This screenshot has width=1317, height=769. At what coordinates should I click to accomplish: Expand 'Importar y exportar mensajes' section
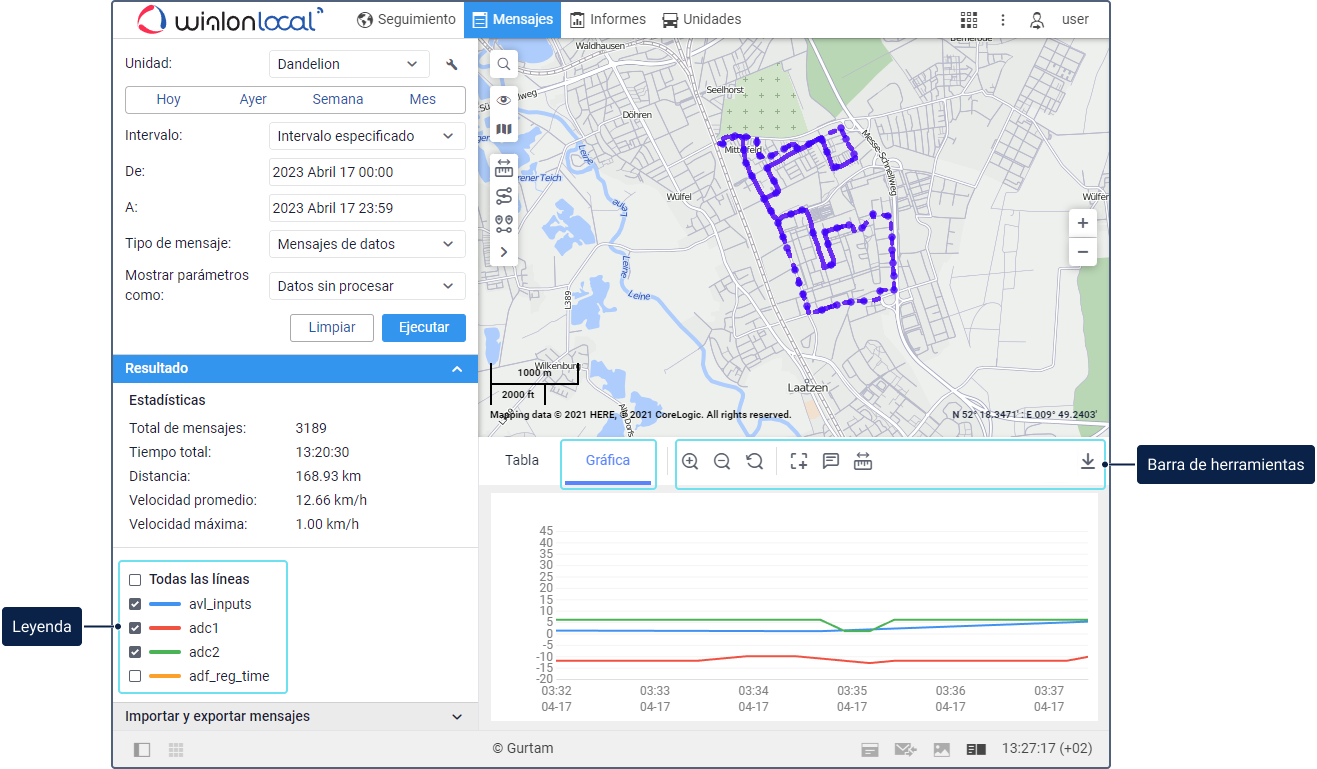click(x=295, y=717)
